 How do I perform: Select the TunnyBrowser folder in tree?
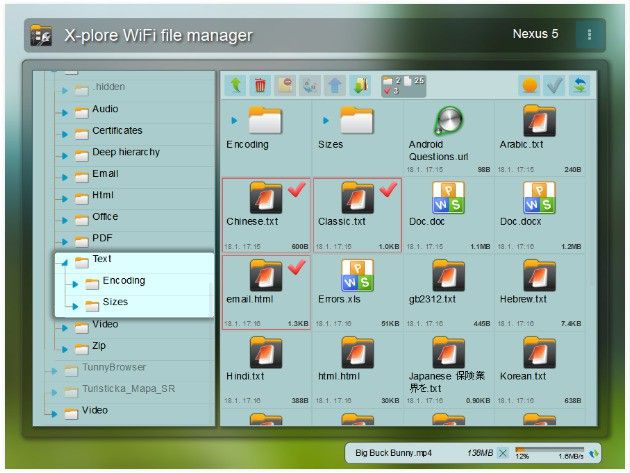[x=114, y=367]
